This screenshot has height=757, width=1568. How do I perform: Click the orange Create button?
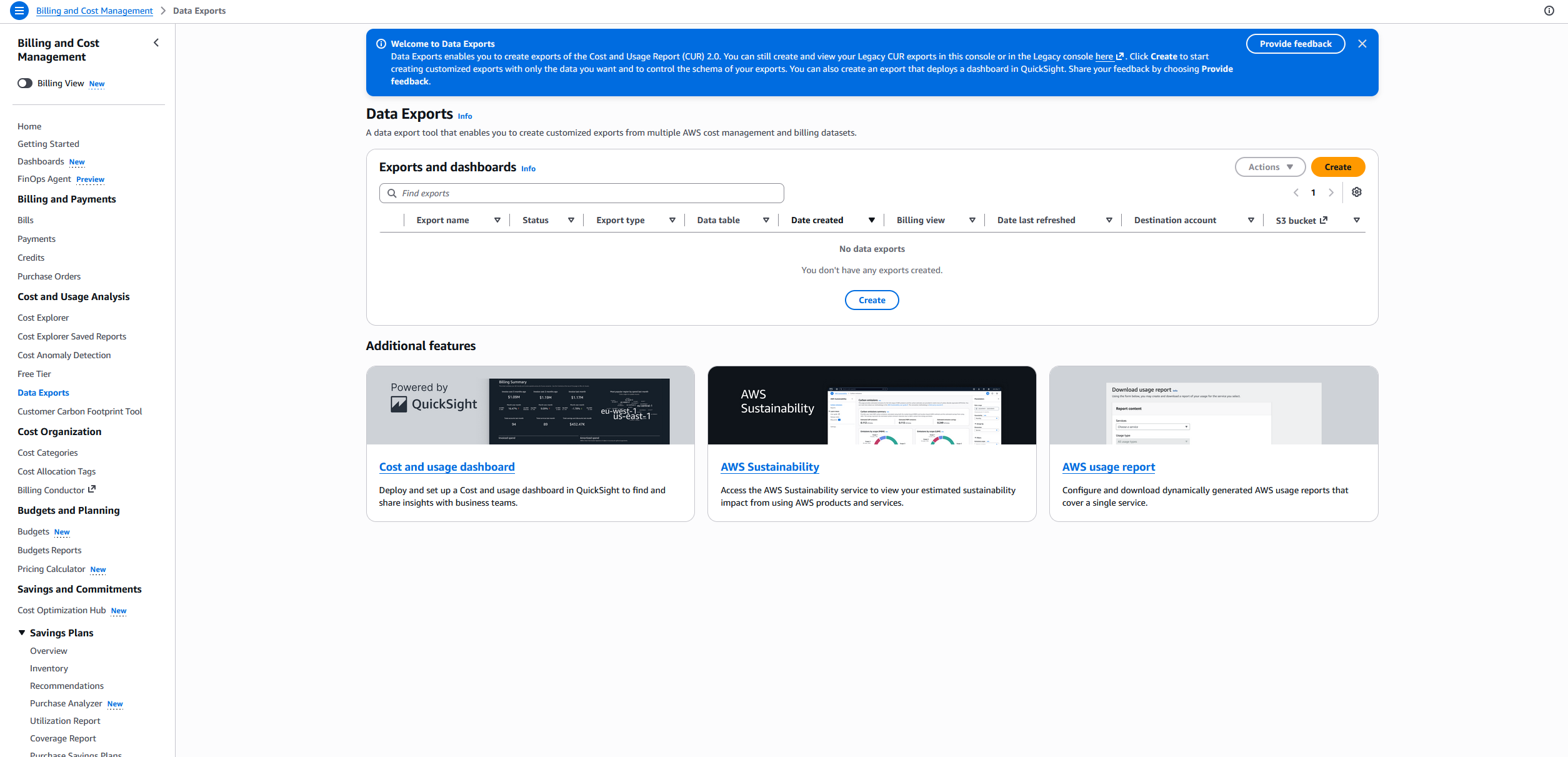coord(1338,167)
